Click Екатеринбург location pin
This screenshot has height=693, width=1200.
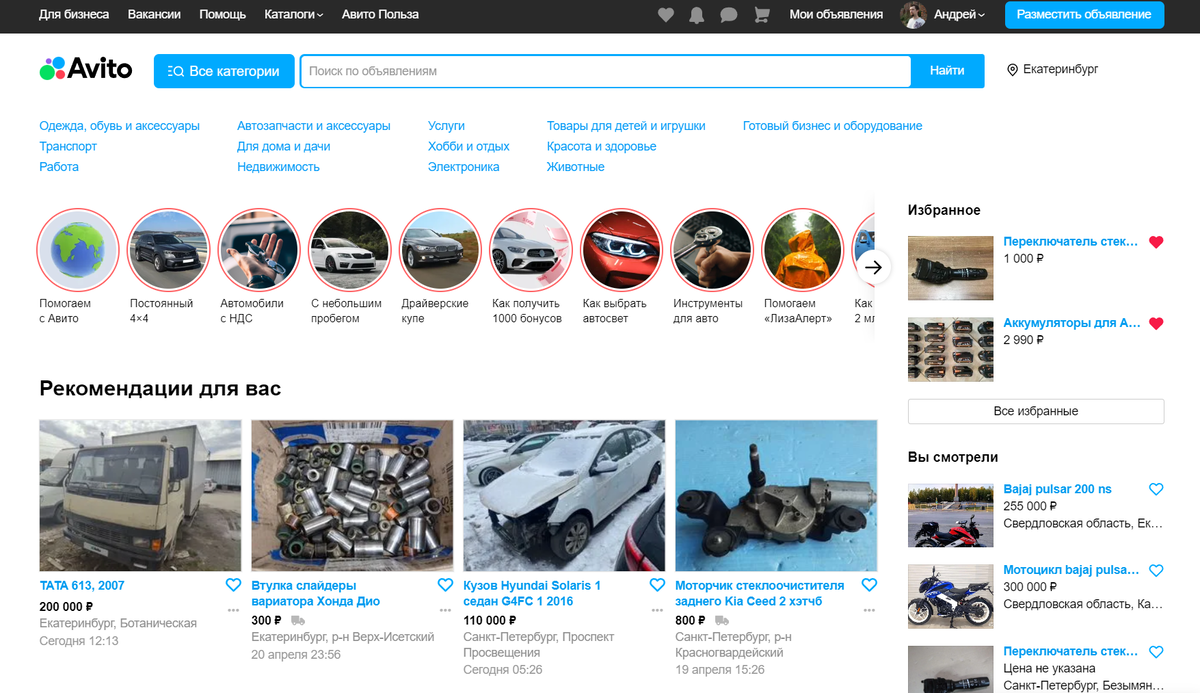click(1012, 70)
